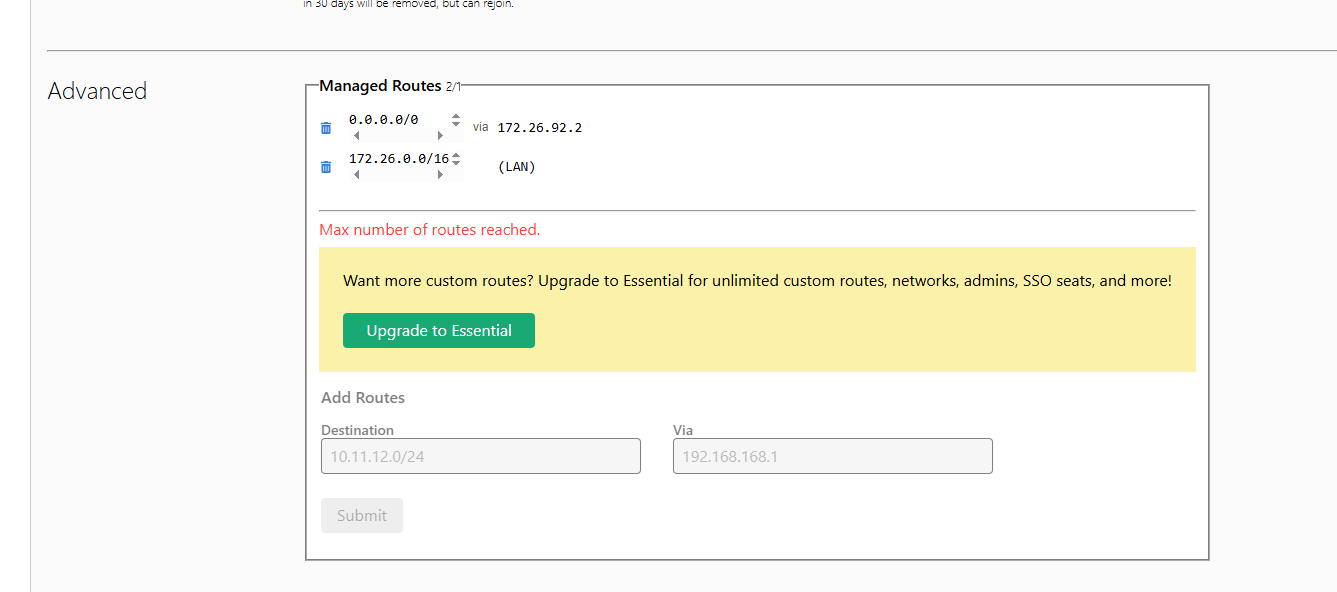Image resolution: width=1337 pixels, height=592 pixels.
Task: Click the Advanced section title
Action: [x=97, y=91]
